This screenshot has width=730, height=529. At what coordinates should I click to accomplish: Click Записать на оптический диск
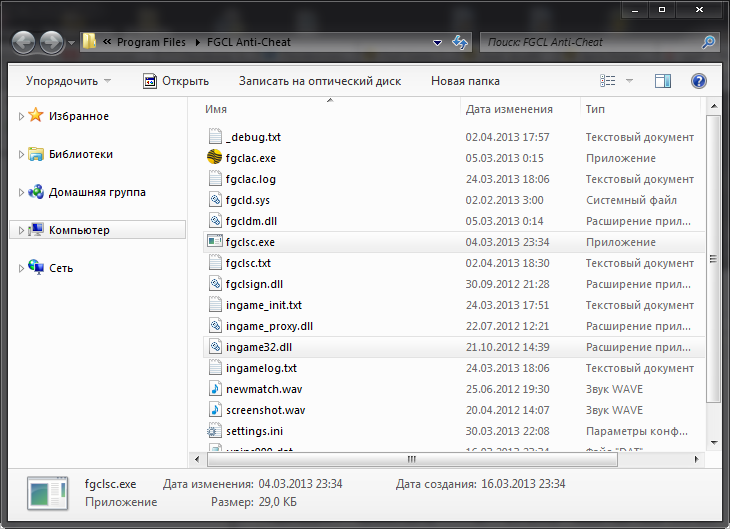pyautogui.click(x=320, y=81)
